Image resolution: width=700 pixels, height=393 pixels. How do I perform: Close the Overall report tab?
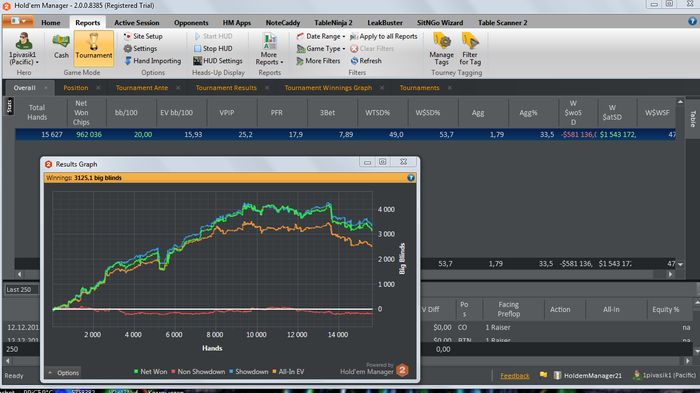(x=46, y=88)
